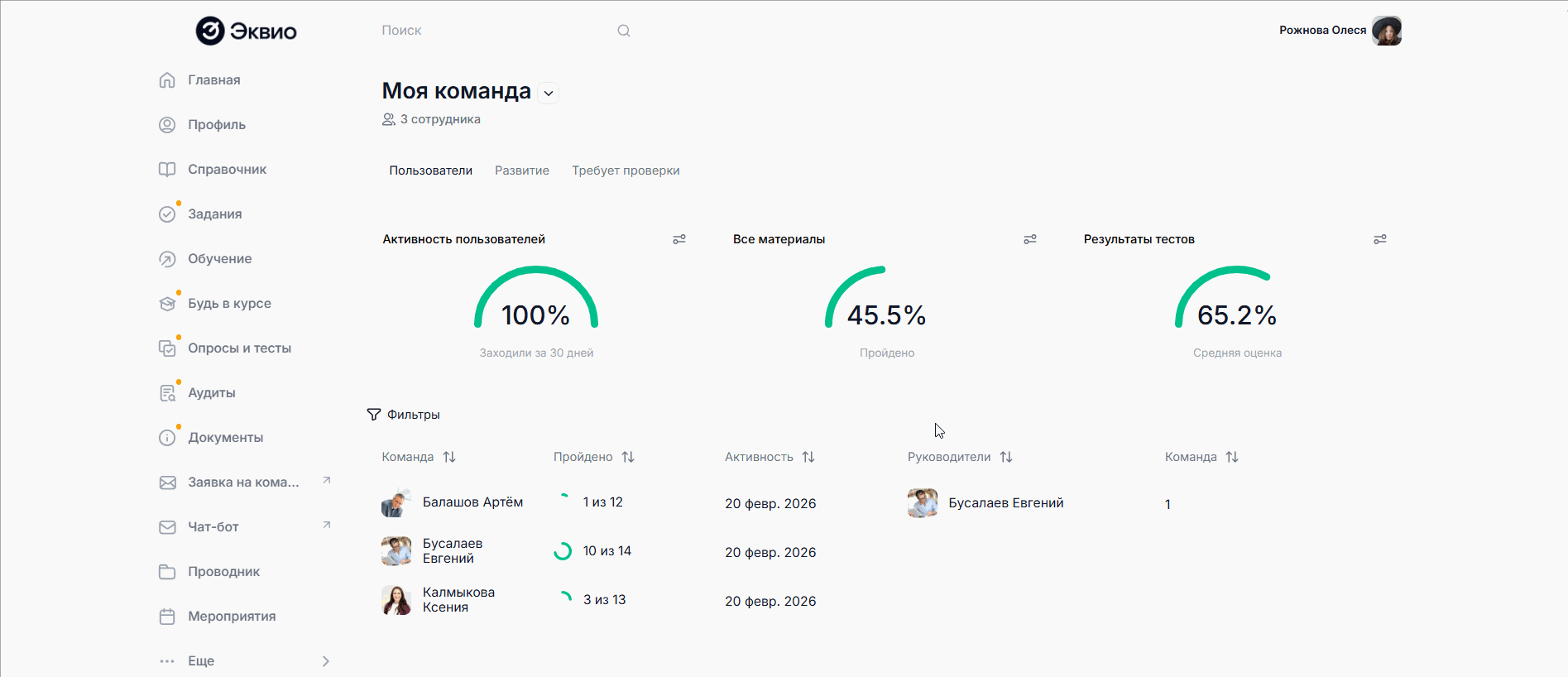Switch to the Развитие tab
Viewport: 1568px width, 677px height.
(x=522, y=170)
